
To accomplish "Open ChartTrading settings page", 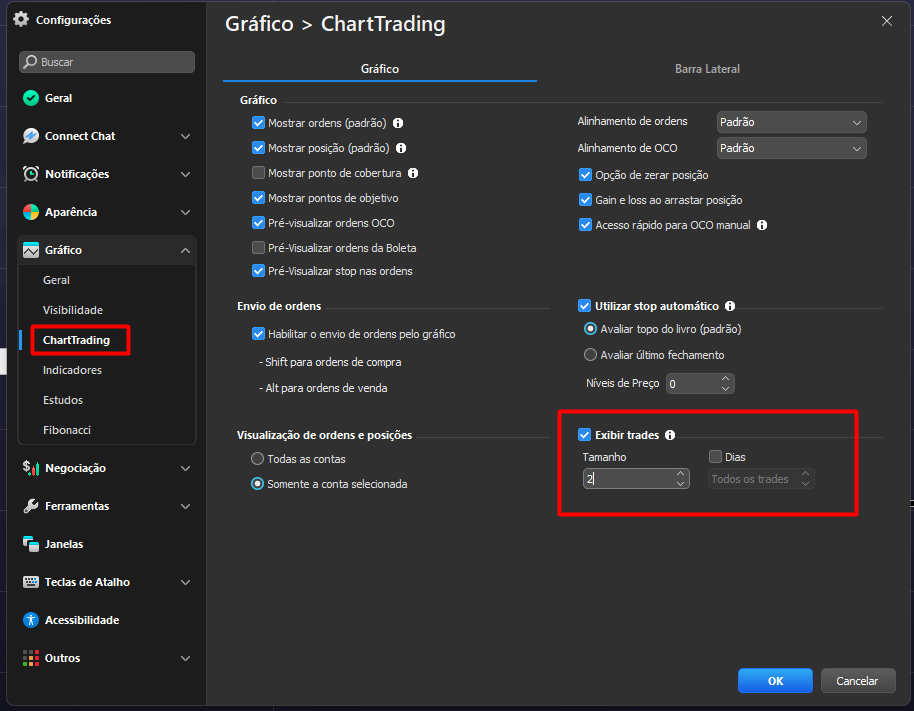I will [76, 340].
